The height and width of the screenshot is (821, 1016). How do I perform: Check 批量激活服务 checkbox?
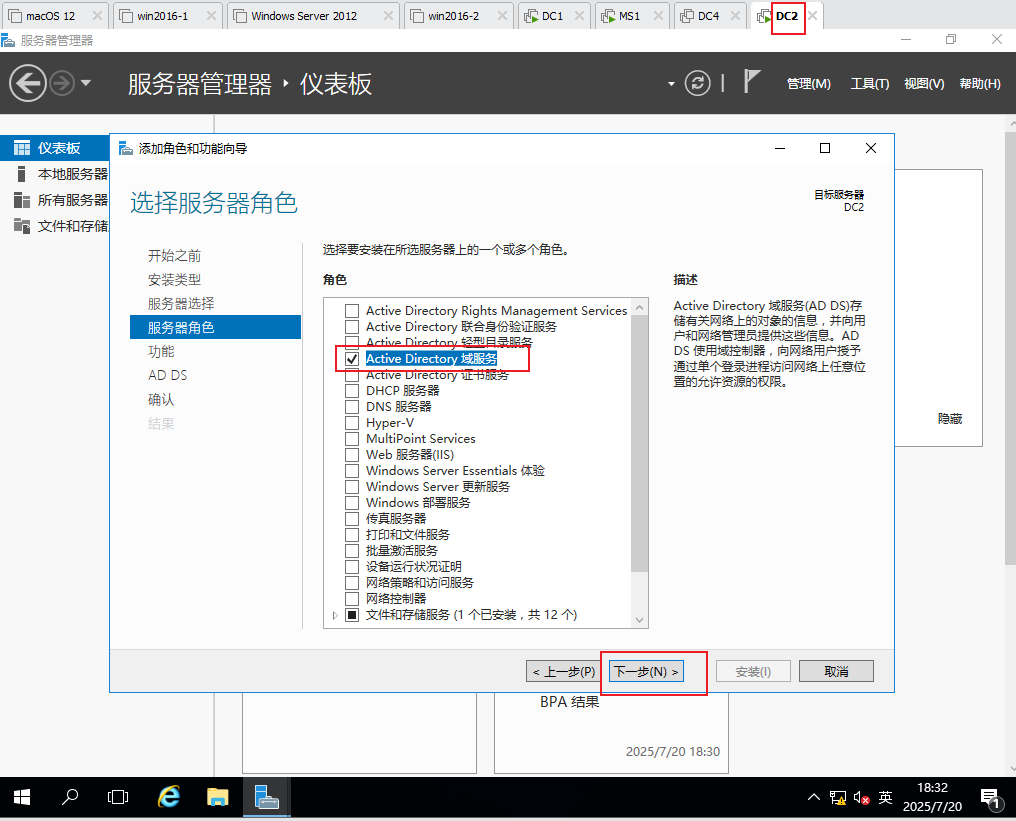(352, 550)
